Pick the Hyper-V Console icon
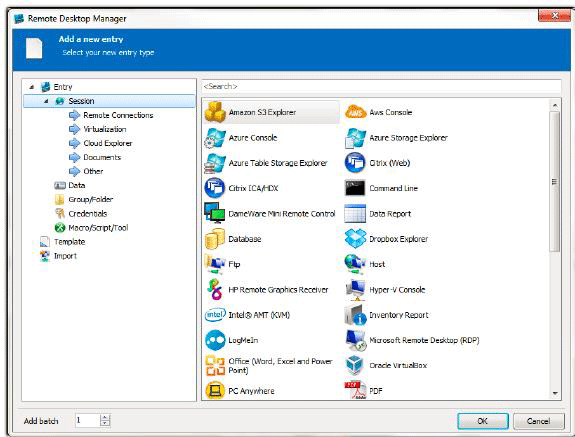575x437 pixels. coord(355,290)
